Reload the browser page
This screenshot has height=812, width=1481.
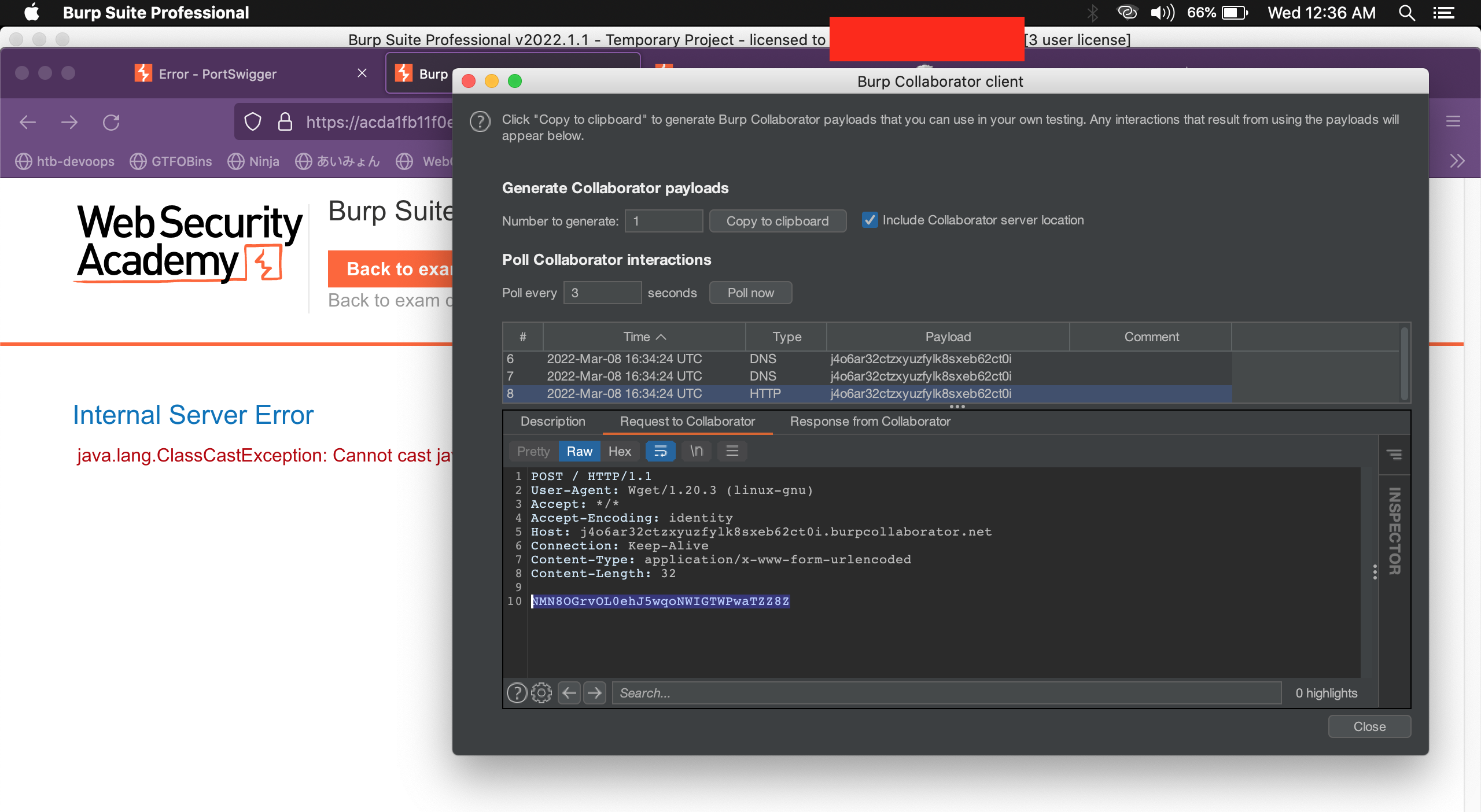coord(111,122)
